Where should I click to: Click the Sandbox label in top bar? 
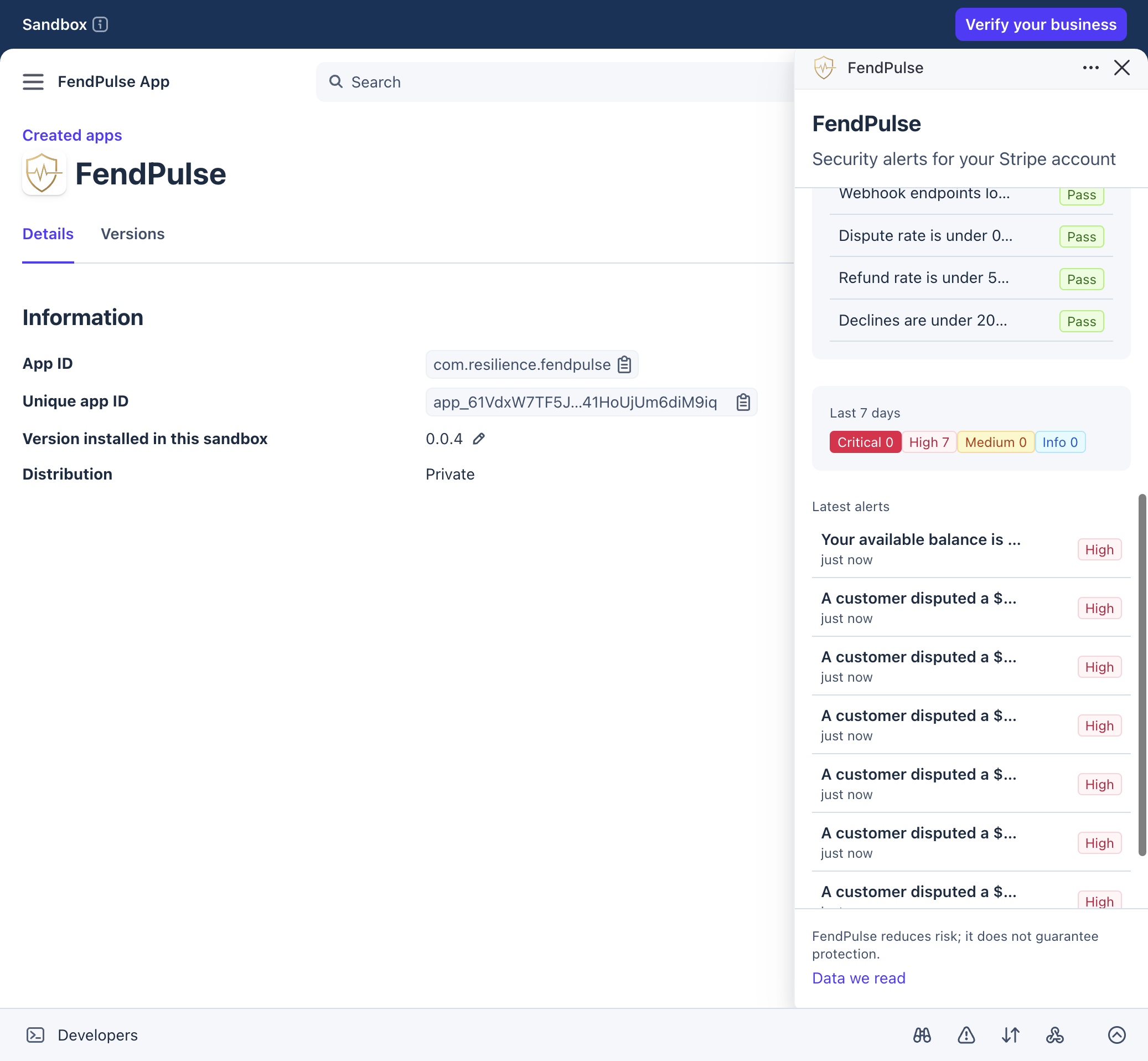(x=55, y=25)
